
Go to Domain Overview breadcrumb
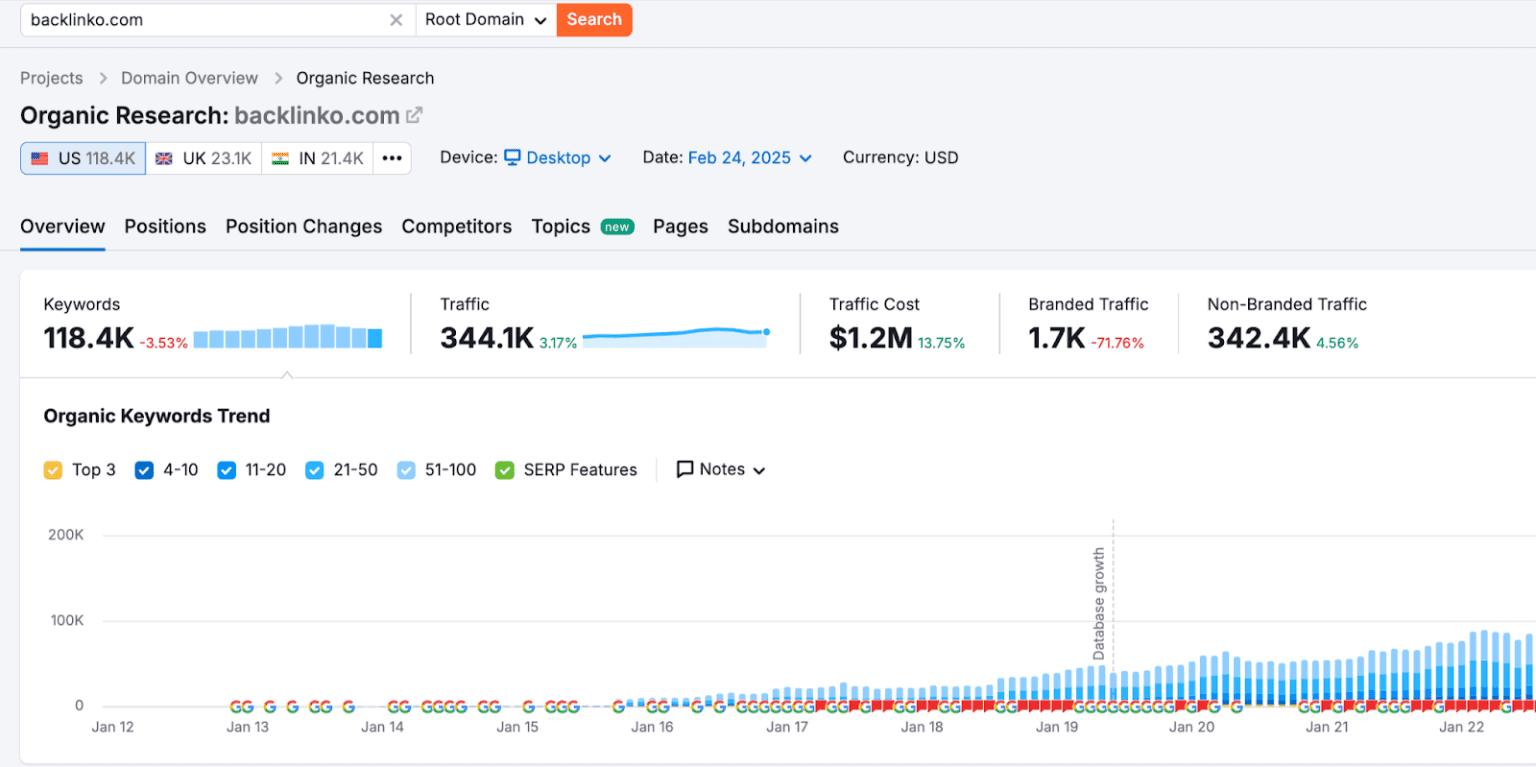190,78
